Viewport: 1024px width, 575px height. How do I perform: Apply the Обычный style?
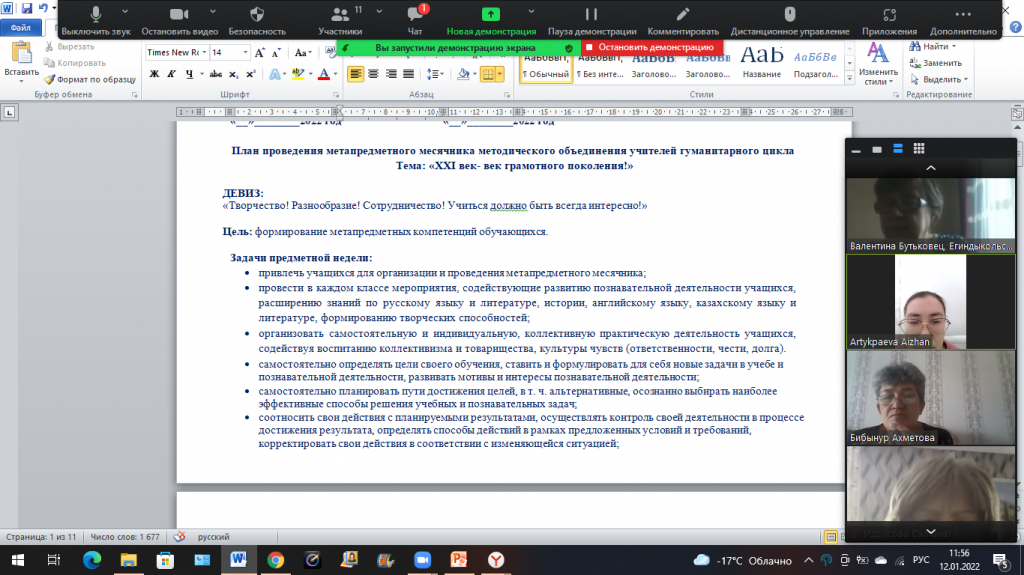pyautogui.click(x=545, y=68)
